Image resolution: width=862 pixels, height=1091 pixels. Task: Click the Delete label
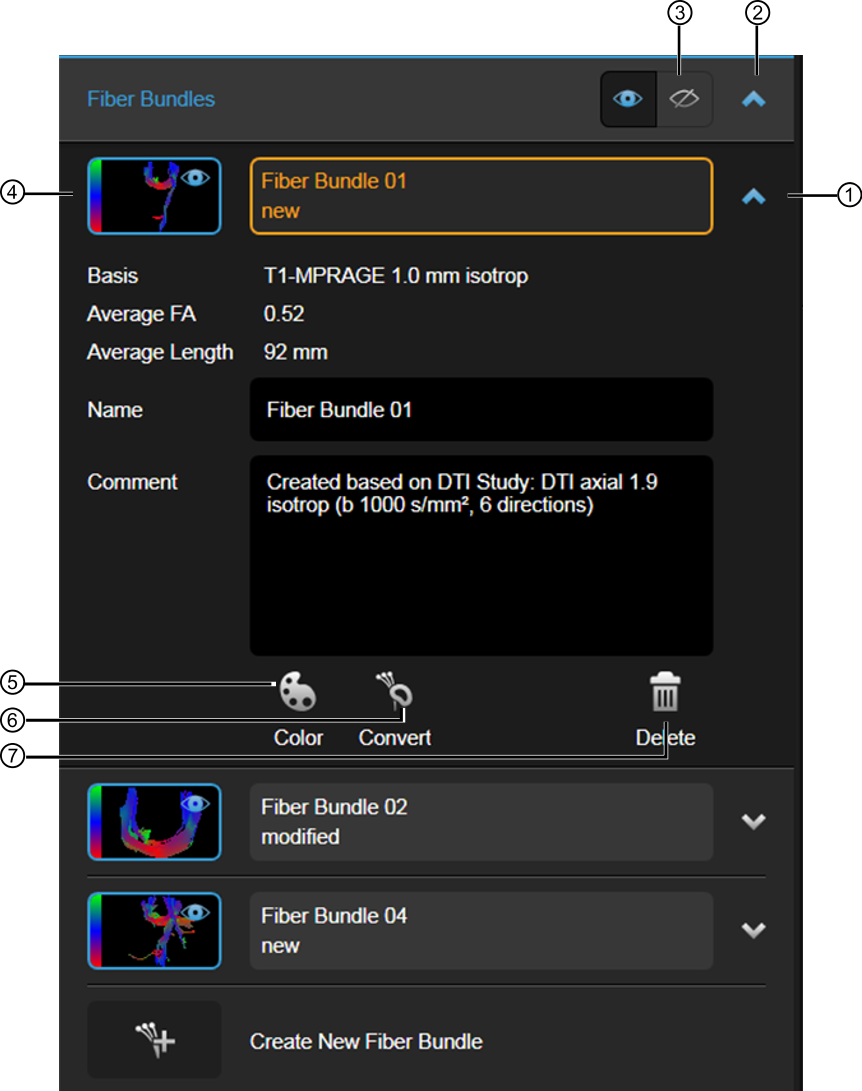[x=665, y=738]
